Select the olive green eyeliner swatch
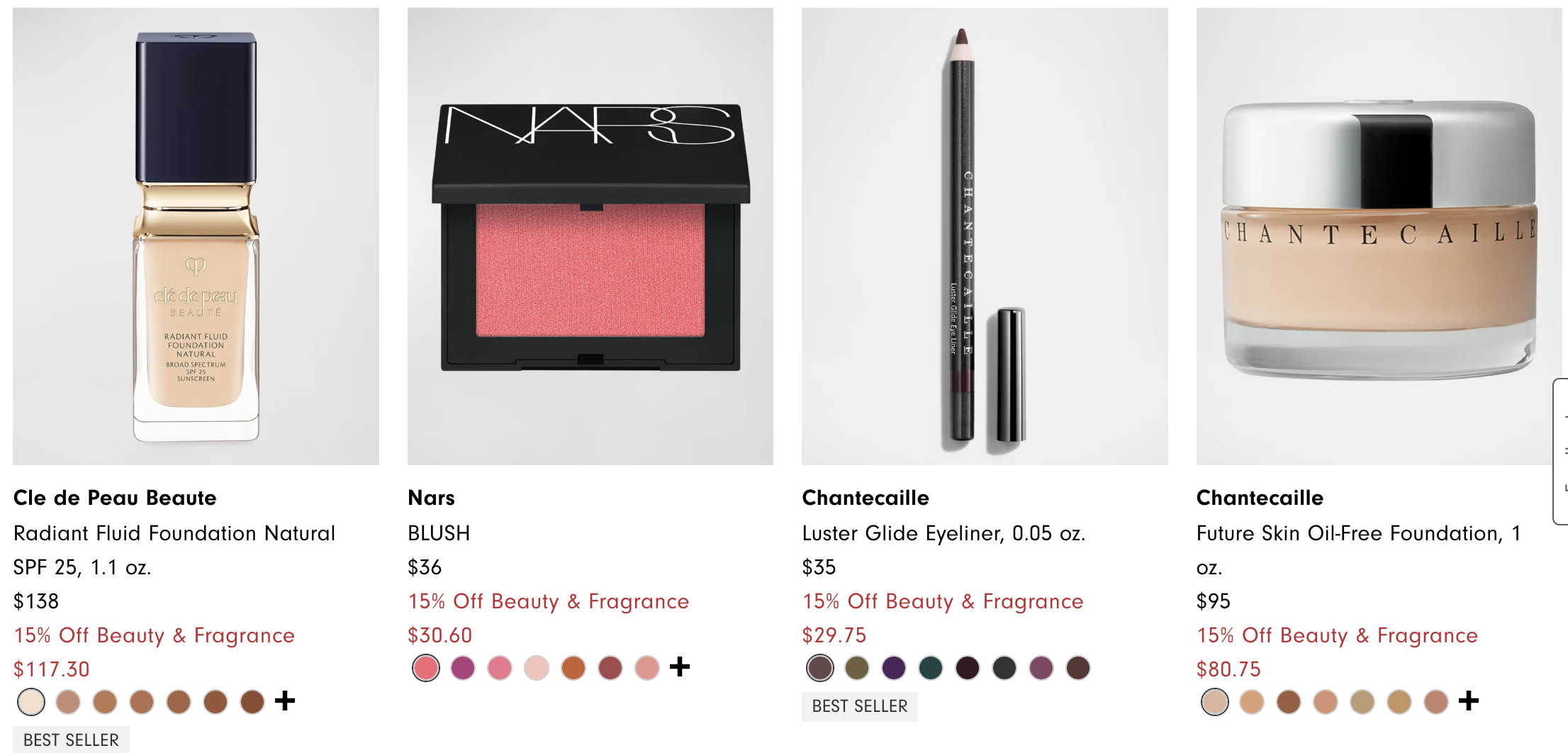Viewport: 1568px width, 753px height. (x=857, y=668)
